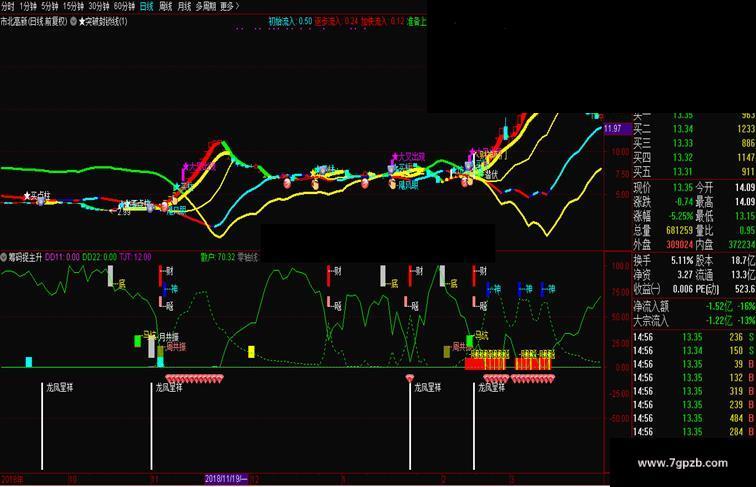Click the 2018/11/19 date marker on timeline
The width and height of the screenshot is (756, 487).
tap(226, 479)
